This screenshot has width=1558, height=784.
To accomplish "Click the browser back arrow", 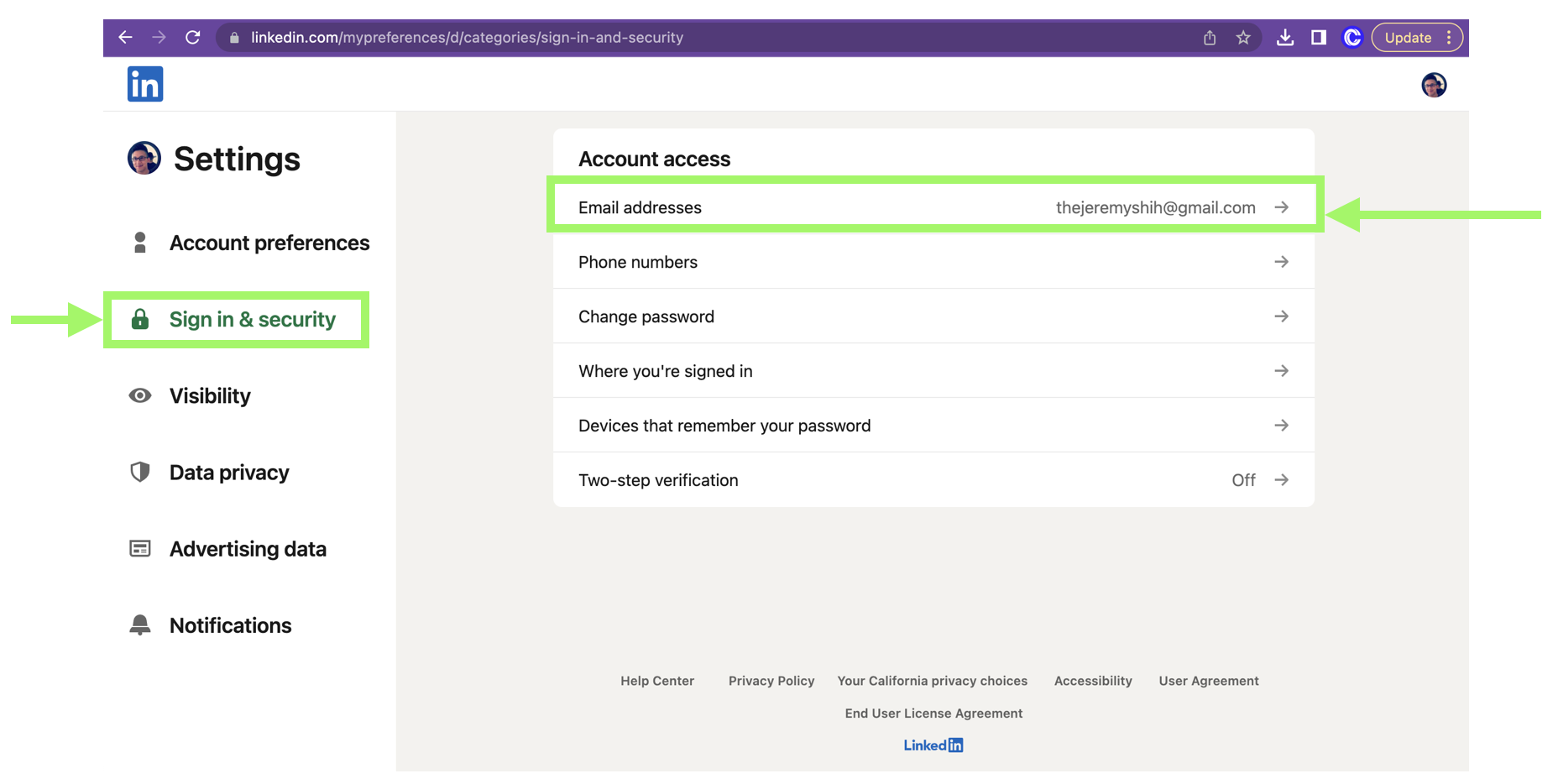I will click(125, 38).
